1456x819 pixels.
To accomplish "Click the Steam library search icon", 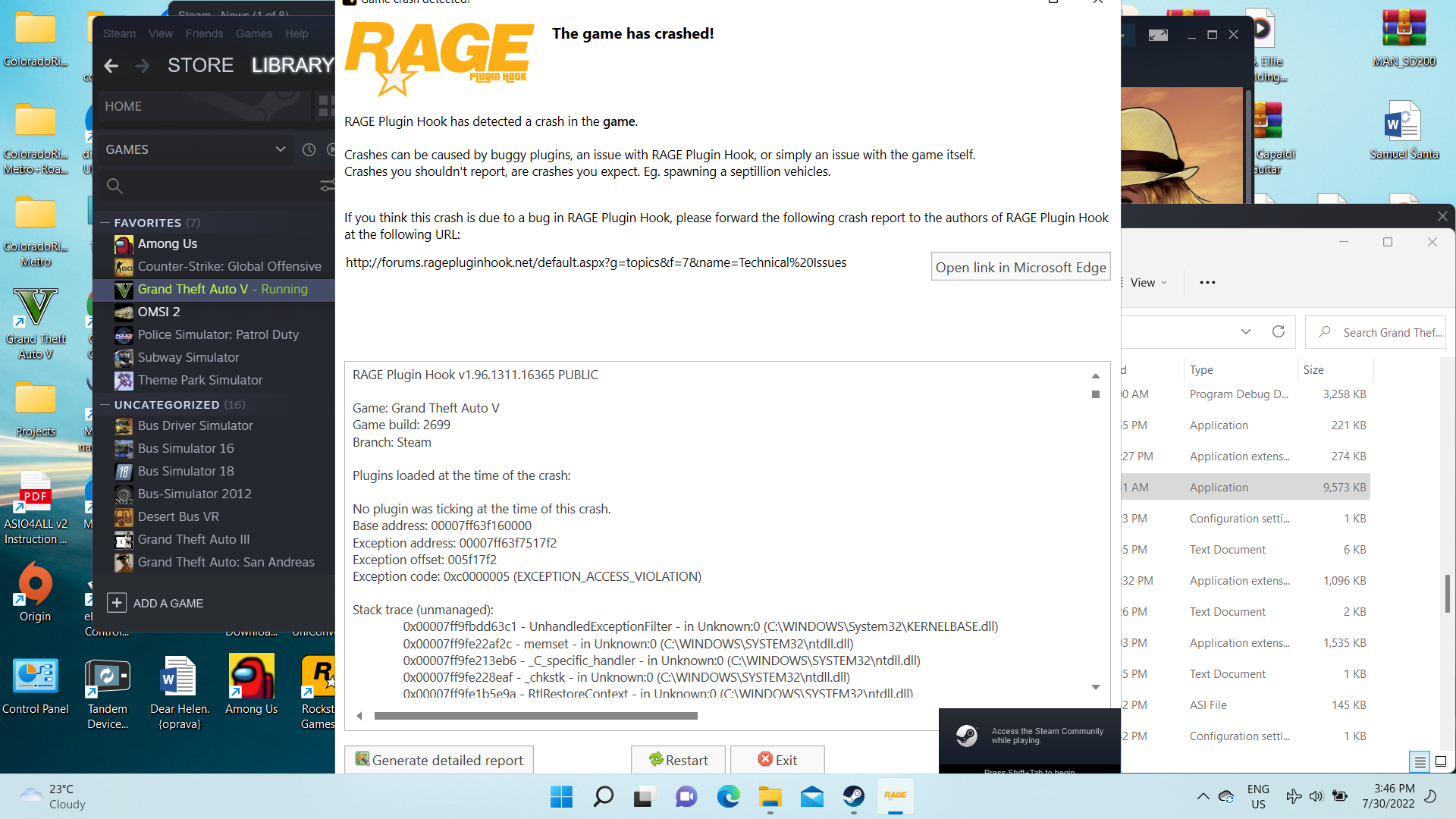I will 115,186.
